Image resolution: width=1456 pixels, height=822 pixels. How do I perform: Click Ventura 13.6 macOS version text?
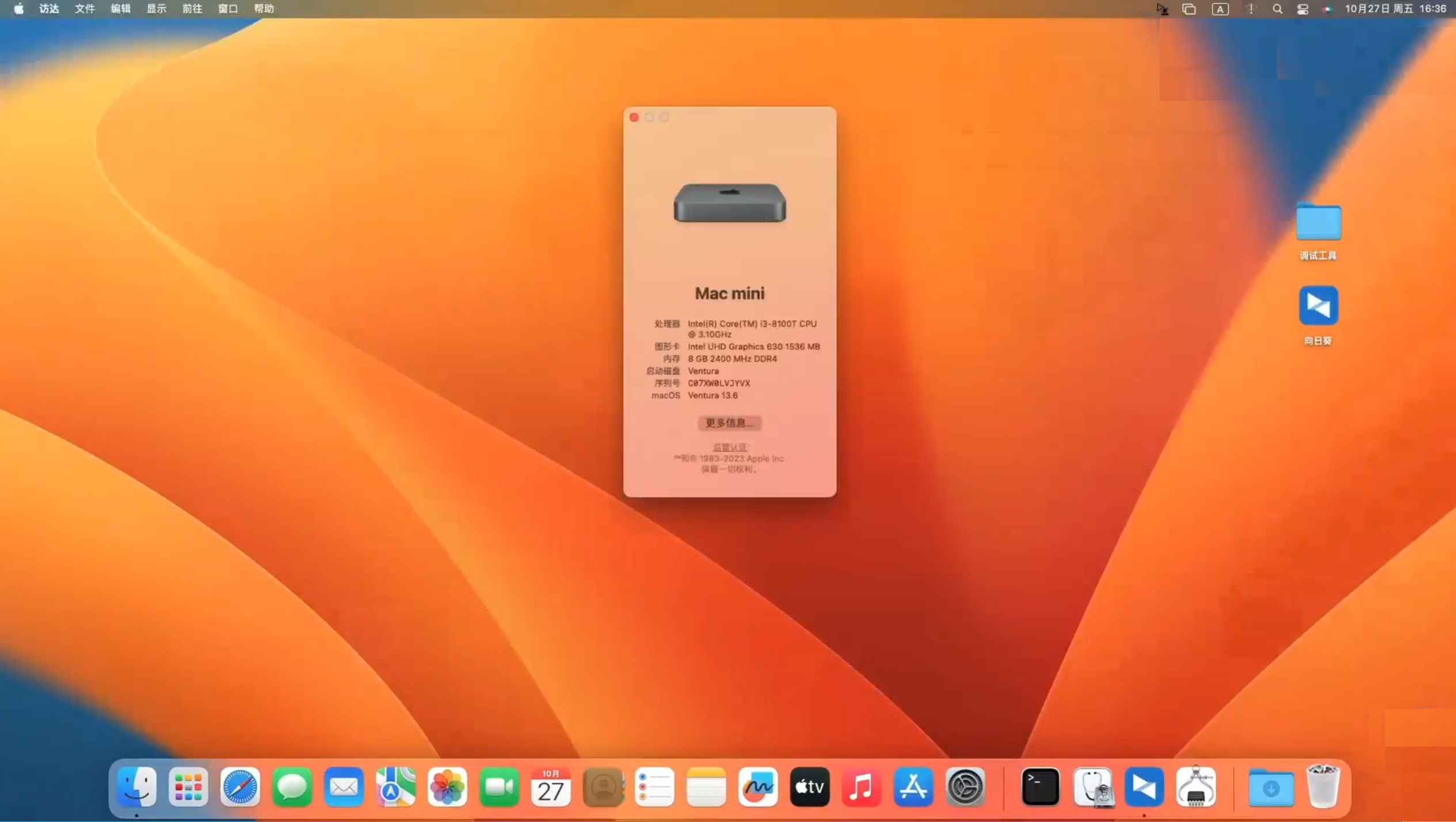[712, 395]
